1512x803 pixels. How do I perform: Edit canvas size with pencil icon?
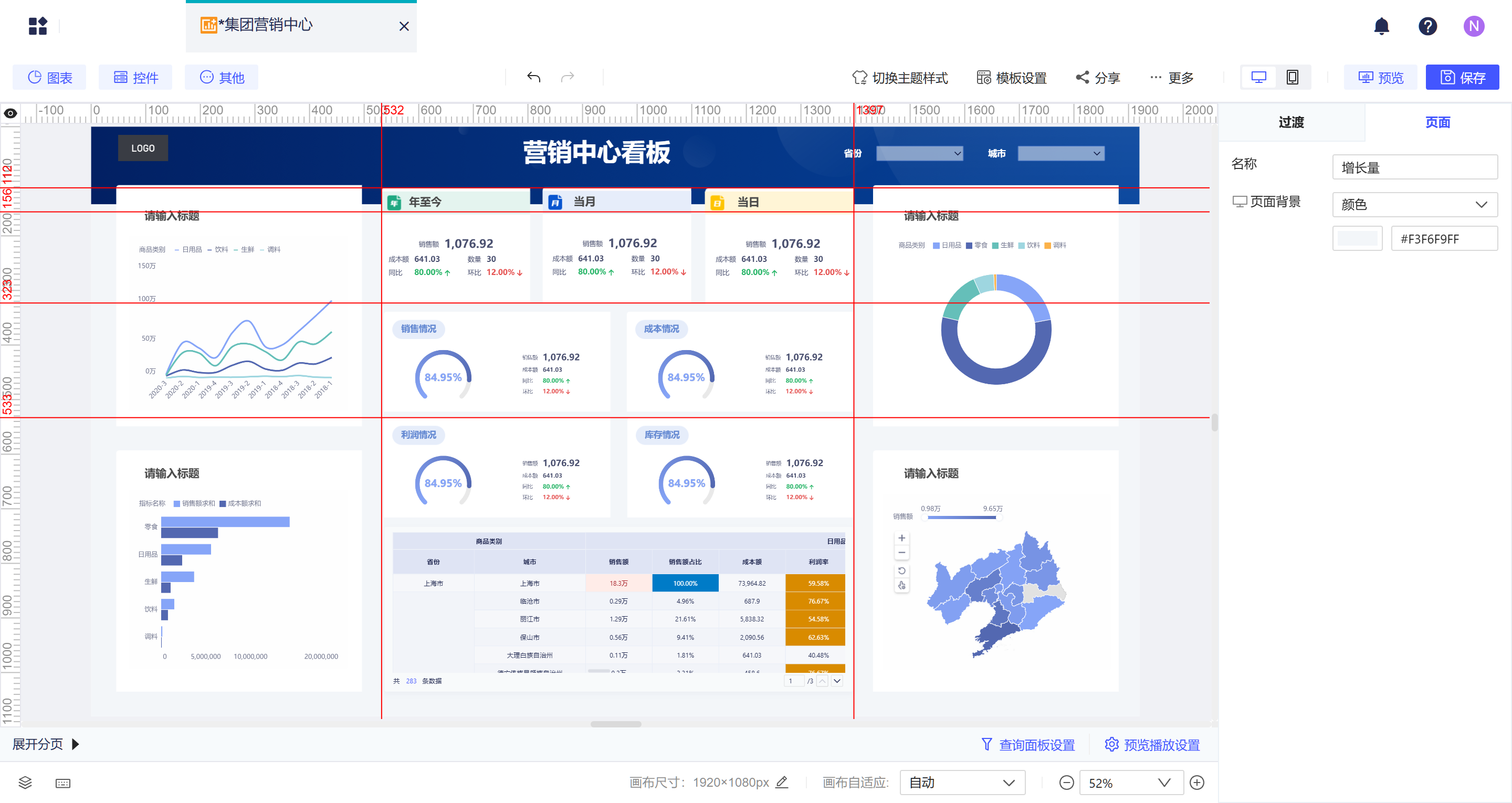(x=782, y=783)
